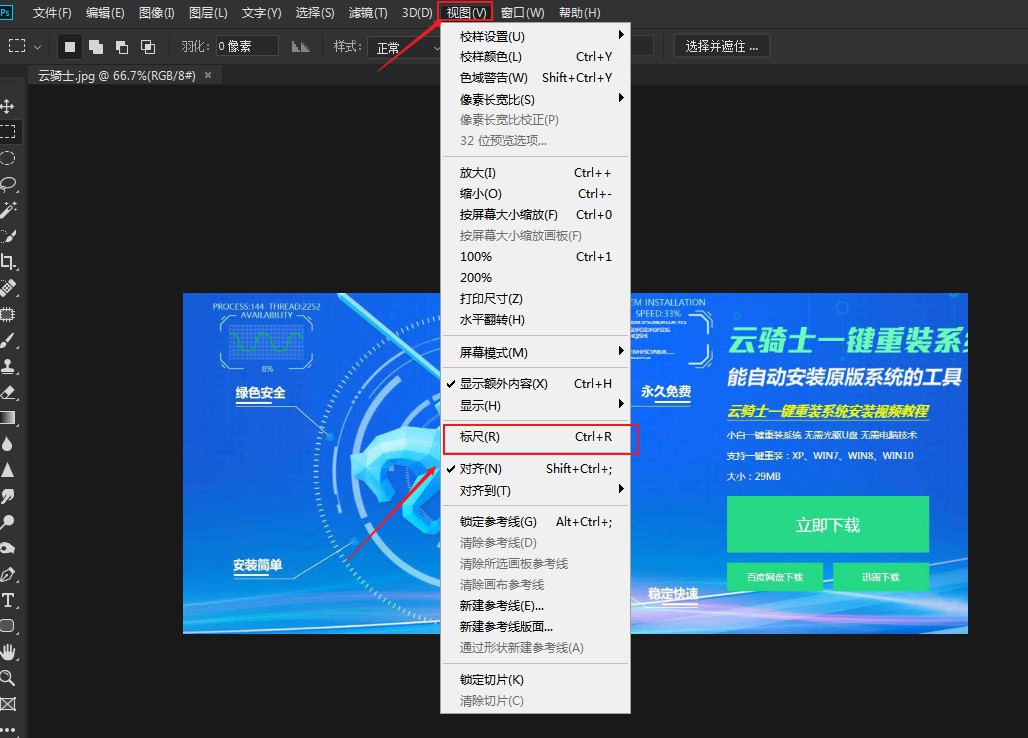Viewport: 1028px width, 738px height.
Task: Select the Brush tool
Action: [x=8, y=340]
